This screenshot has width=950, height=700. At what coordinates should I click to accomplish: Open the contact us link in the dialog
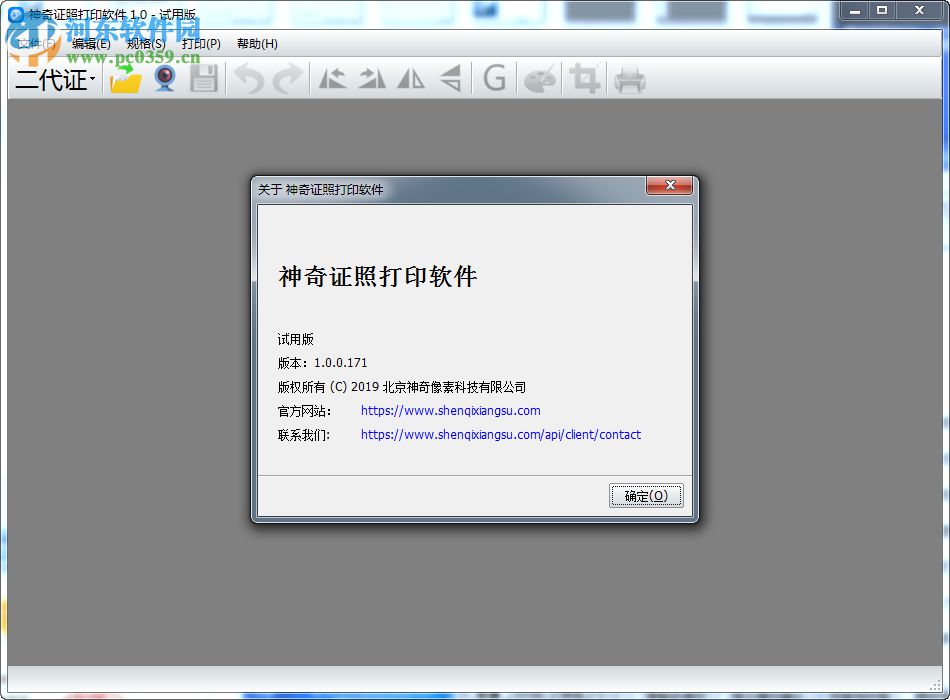[501, 434]
